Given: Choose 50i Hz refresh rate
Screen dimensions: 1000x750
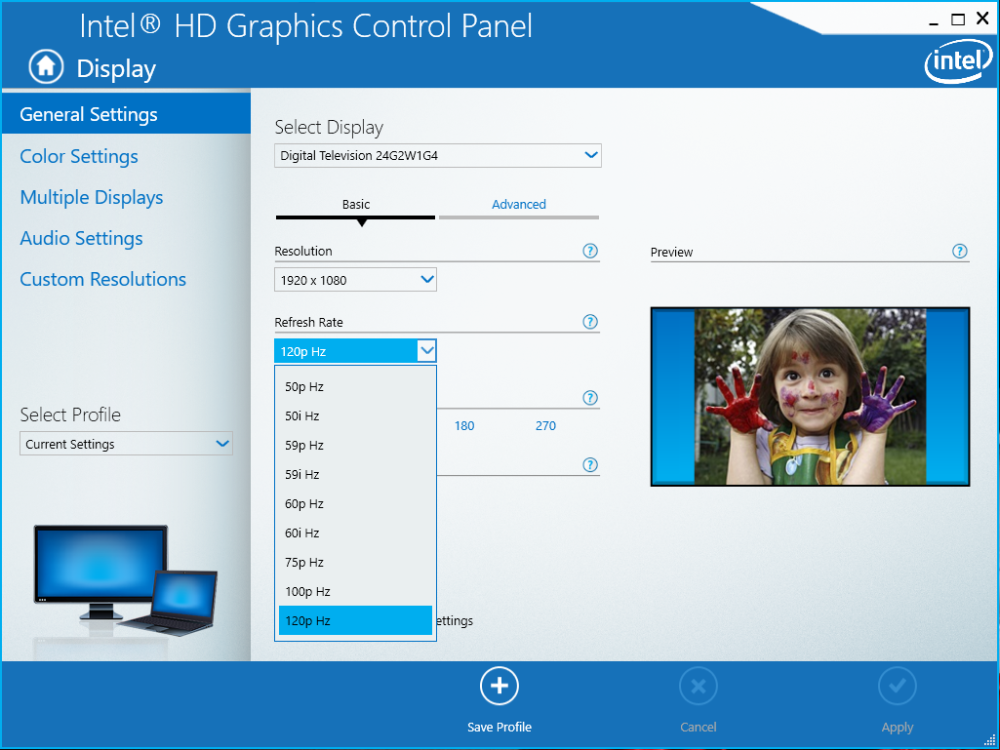Looking at the screenshot, I should (355, 416).
